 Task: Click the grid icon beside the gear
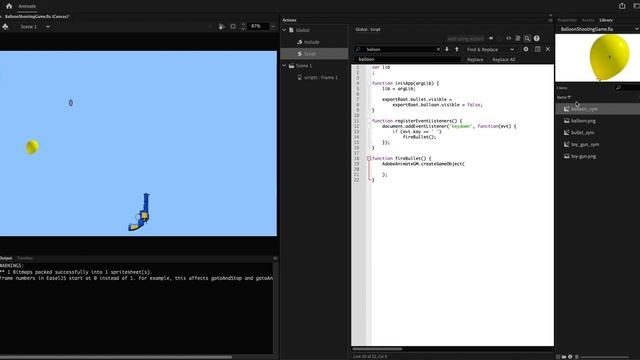pyautogui.click(x=538, y=49)
